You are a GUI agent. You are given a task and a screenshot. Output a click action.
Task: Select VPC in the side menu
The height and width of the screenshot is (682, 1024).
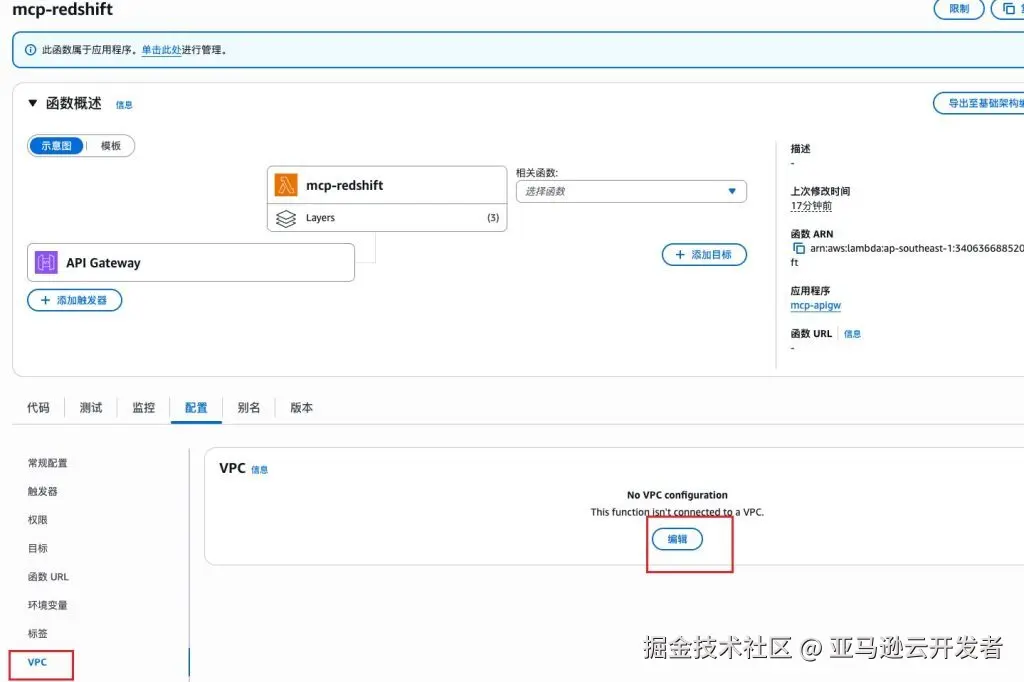[37, 662]
